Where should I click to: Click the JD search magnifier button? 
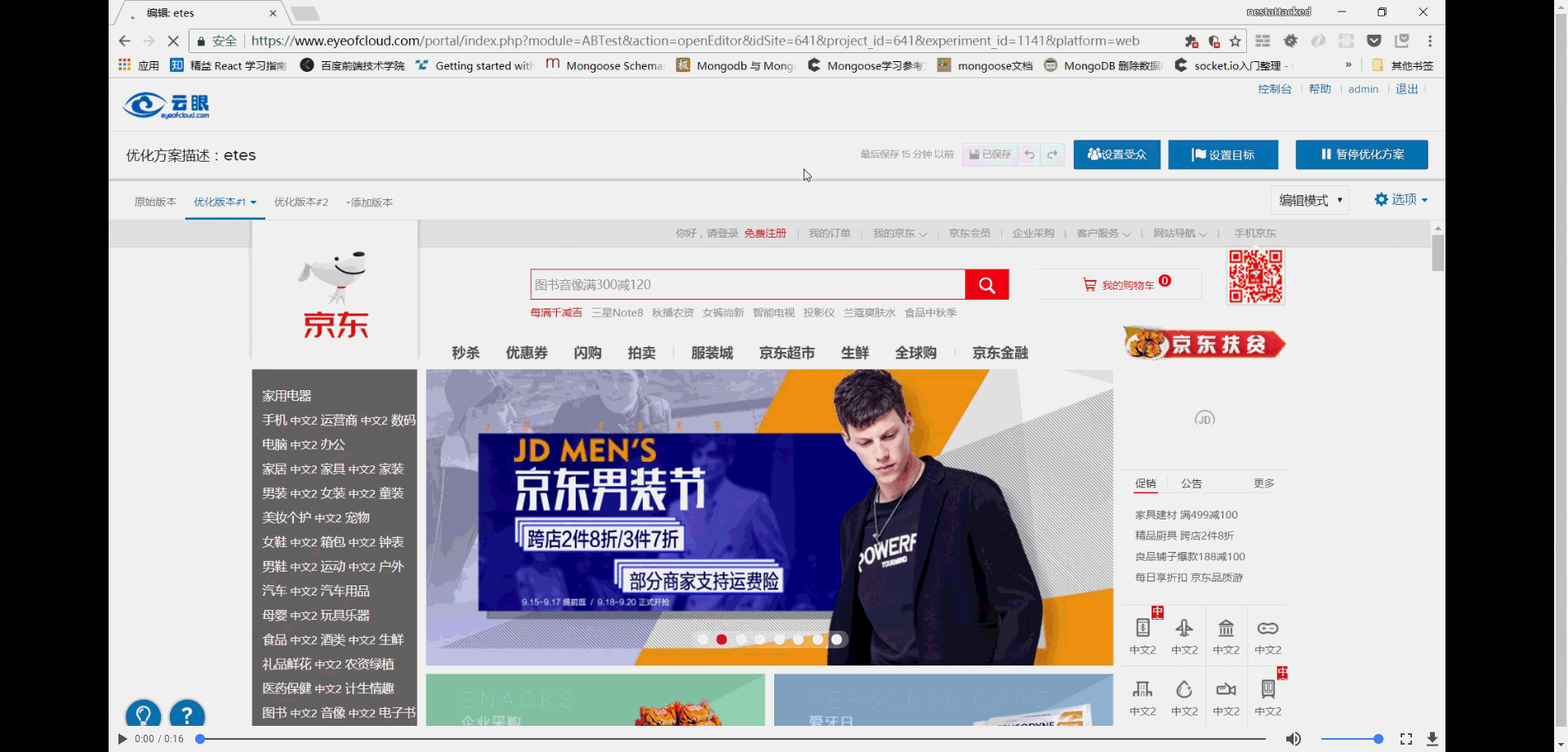click(987, 285)
